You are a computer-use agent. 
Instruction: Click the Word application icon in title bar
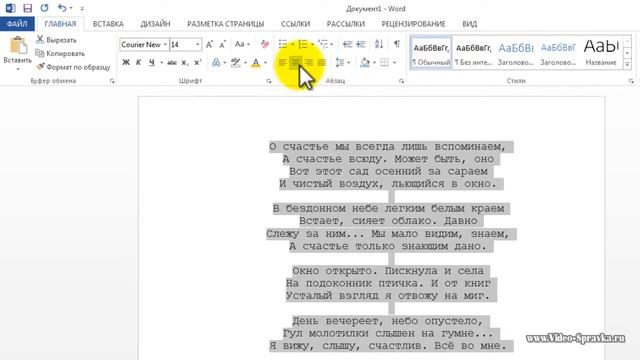click(10, 8)
